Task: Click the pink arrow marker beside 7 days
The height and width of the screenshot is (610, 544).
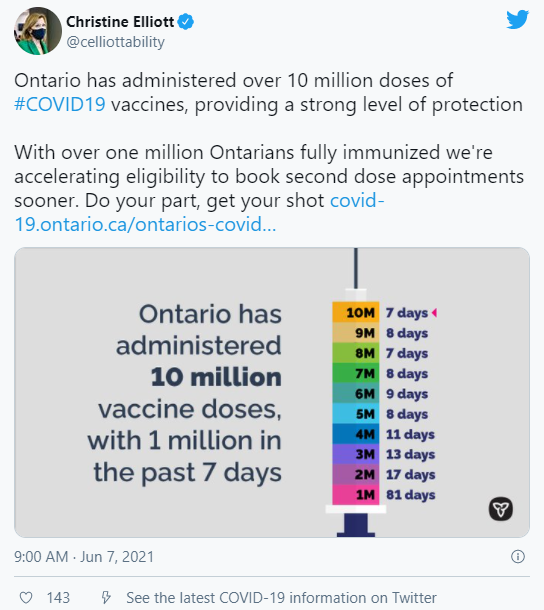Action: tap(434, 312)
